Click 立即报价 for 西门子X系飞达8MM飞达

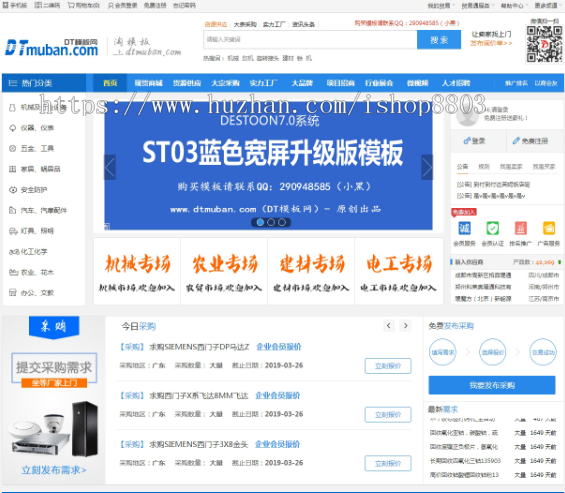tap(388, 415)
